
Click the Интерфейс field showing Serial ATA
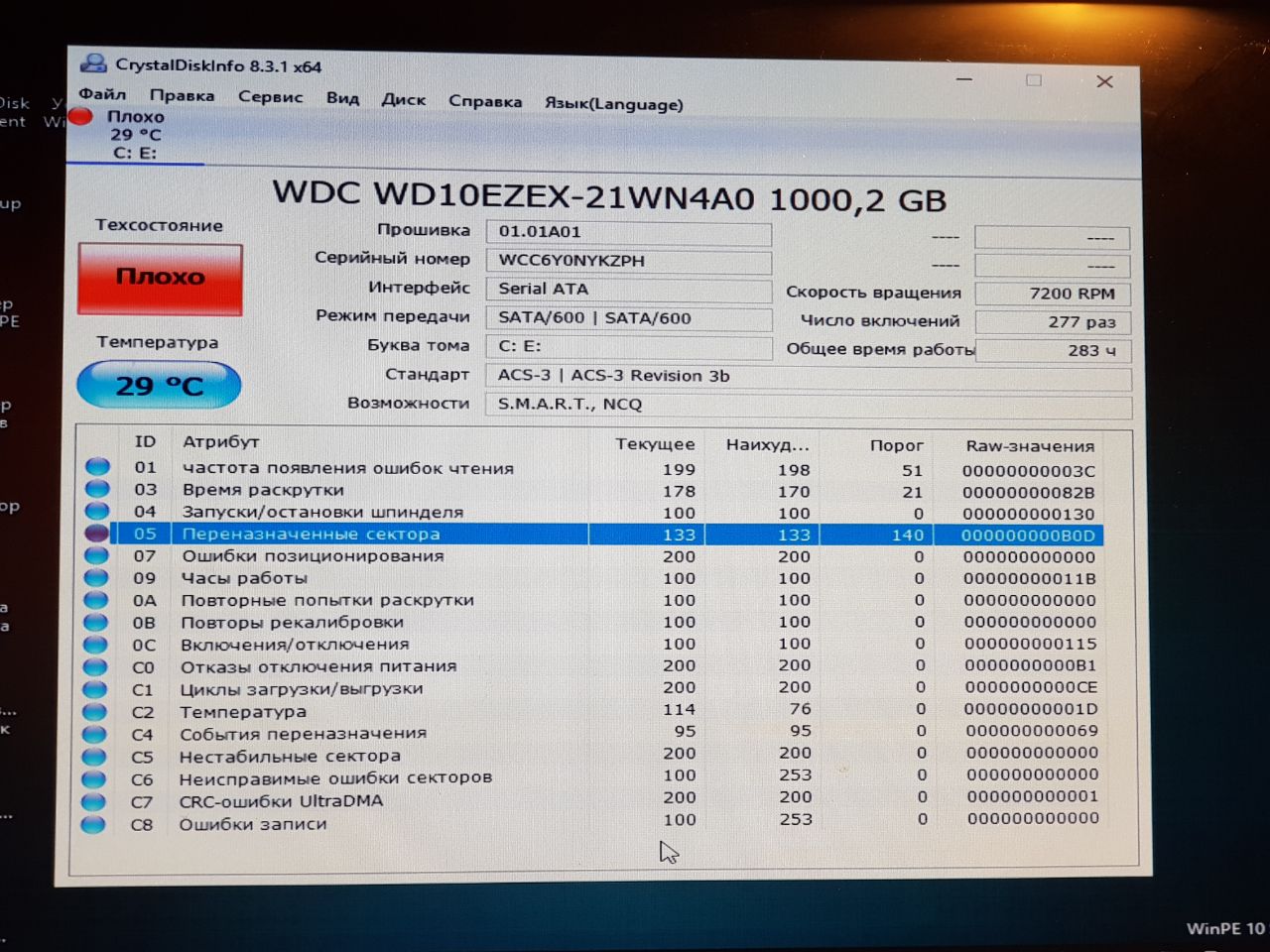[628, 290]
